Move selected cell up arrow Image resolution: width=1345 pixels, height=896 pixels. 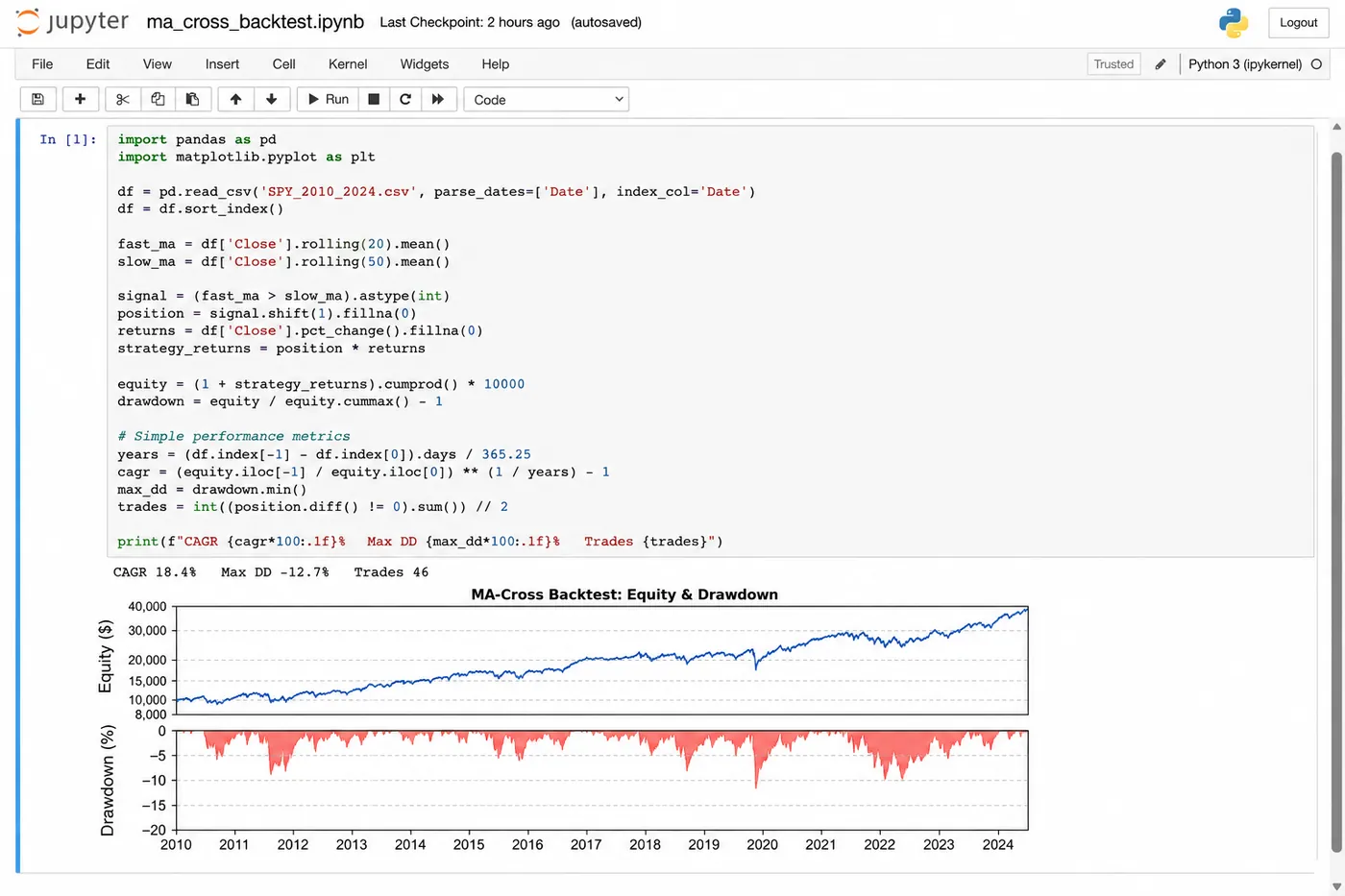click(x=235, y=99)
